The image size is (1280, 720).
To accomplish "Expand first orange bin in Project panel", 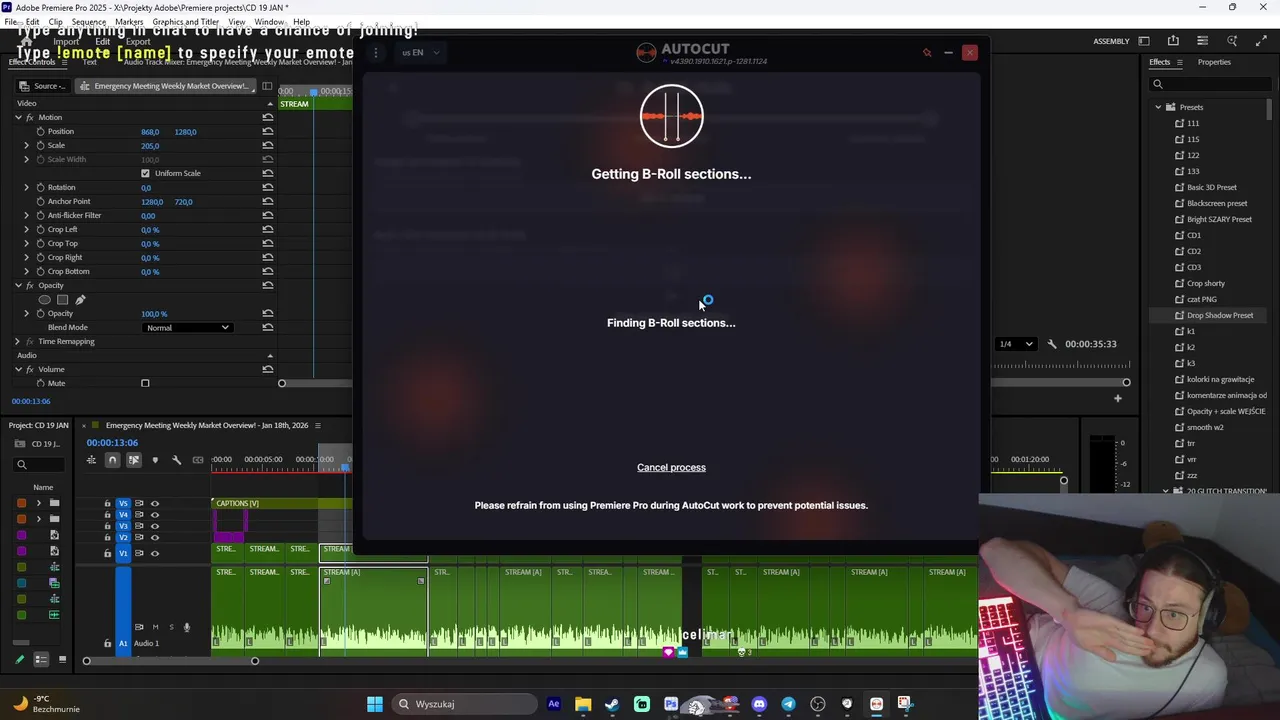I will [39, 503].
